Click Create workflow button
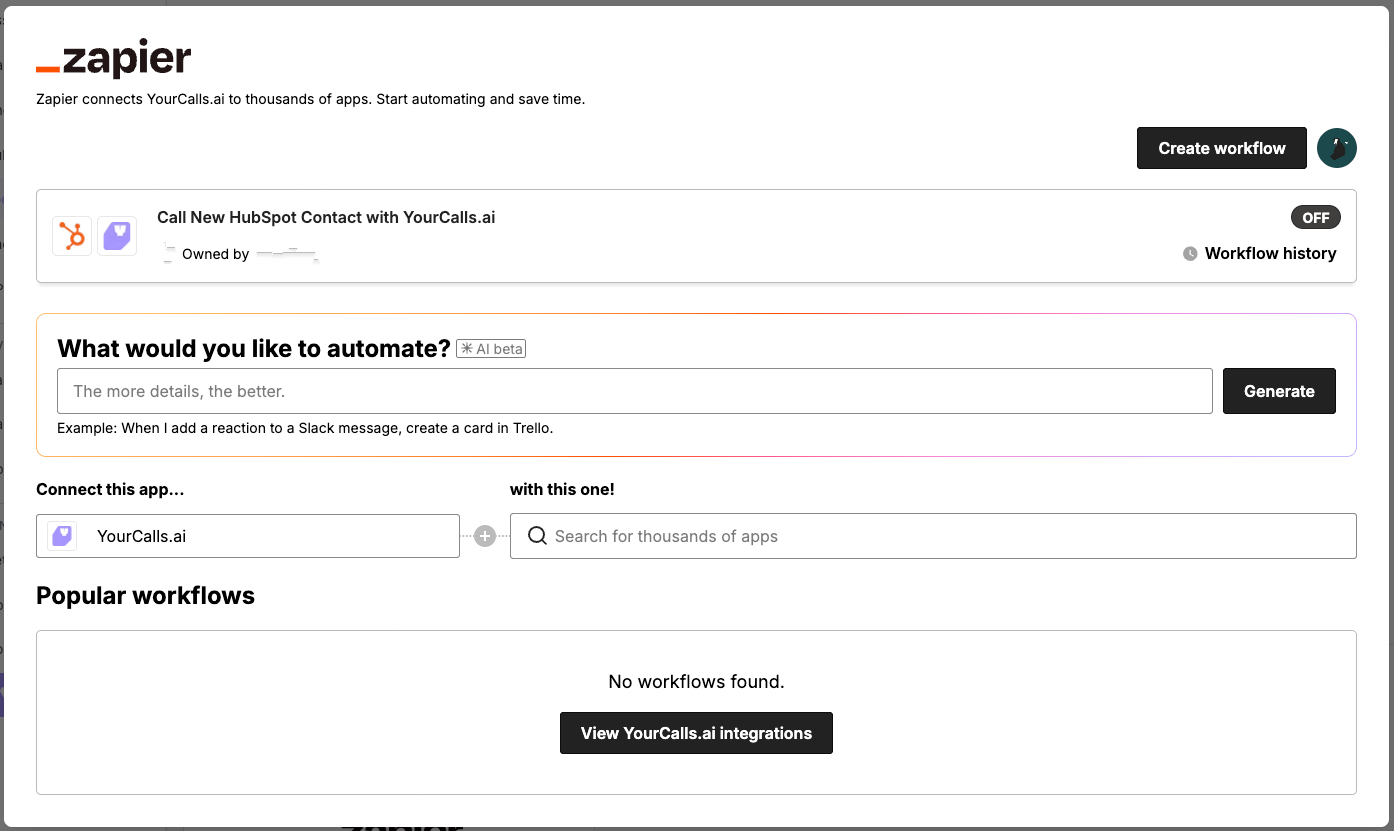The height and width of the screenshot is (831, 1394). point(1222,148)
